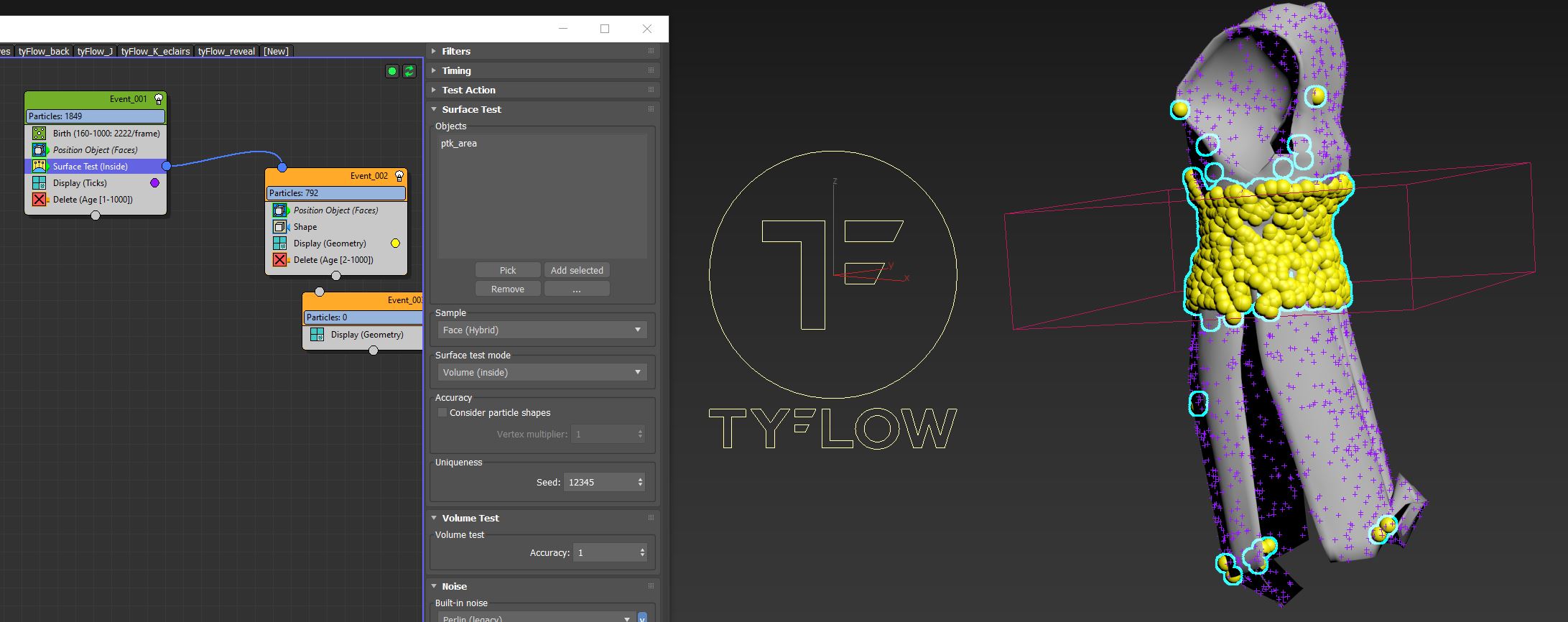This screenshot has width=1568, height=622.
Task: Click the Noise rollout grip handle
Action: 651,586
